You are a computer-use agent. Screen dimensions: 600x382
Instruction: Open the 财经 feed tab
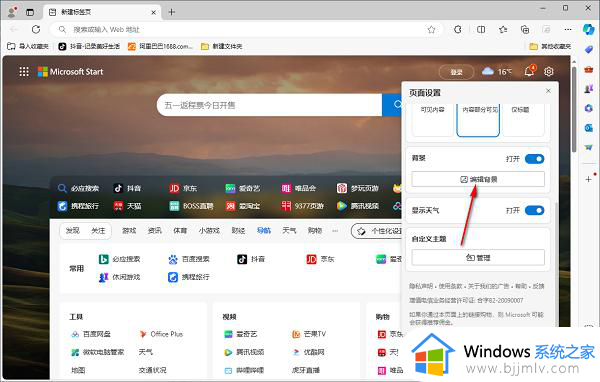tap(238, 231)
